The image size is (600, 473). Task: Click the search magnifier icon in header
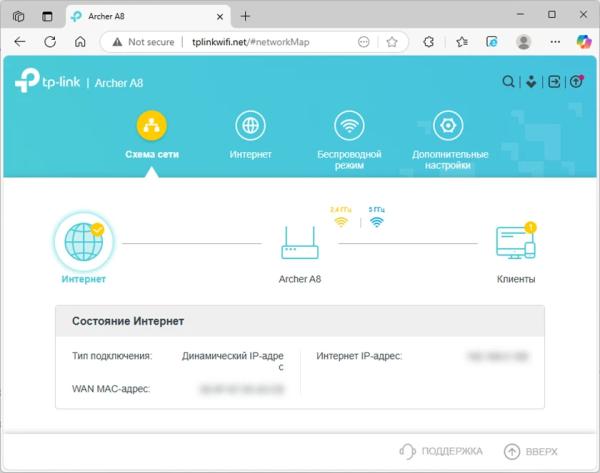(508, 82)
